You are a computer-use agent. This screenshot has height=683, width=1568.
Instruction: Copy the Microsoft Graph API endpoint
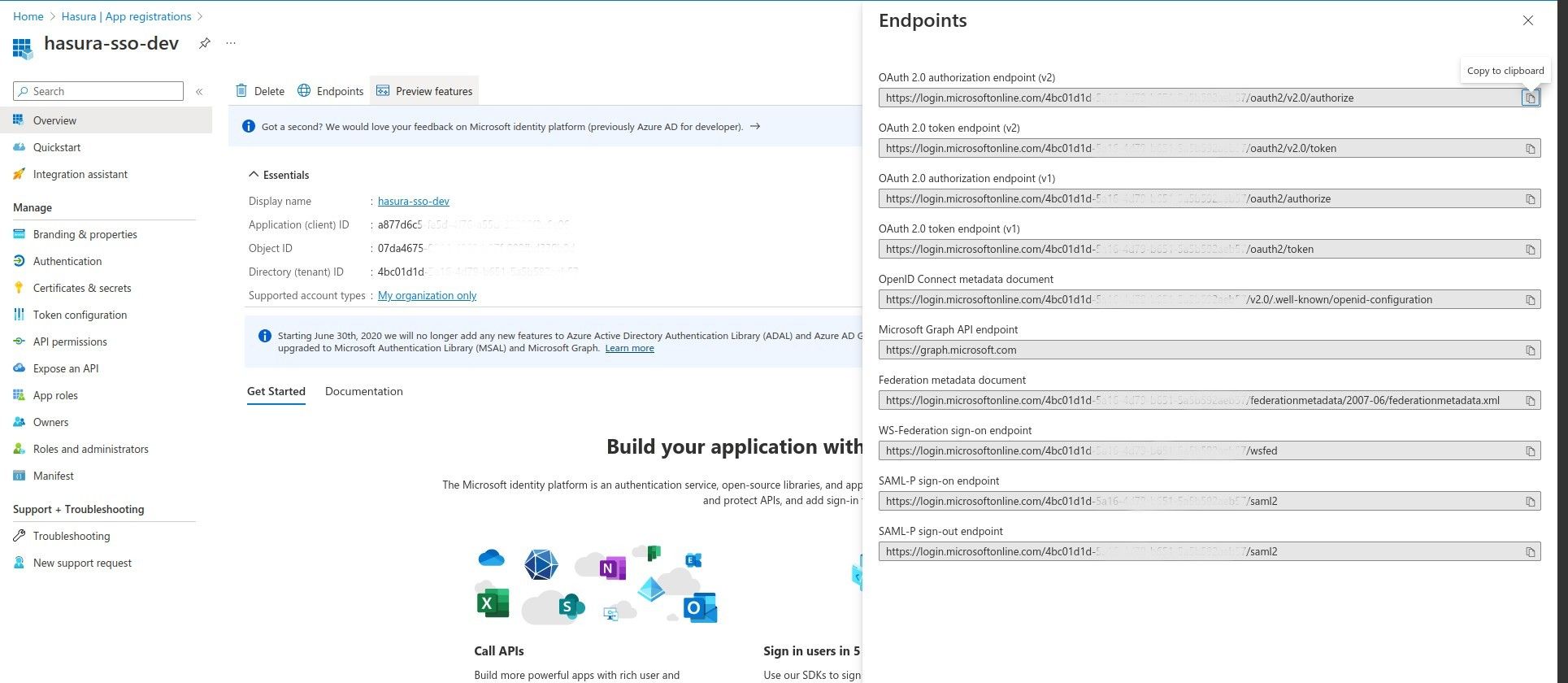point(1529,350)
